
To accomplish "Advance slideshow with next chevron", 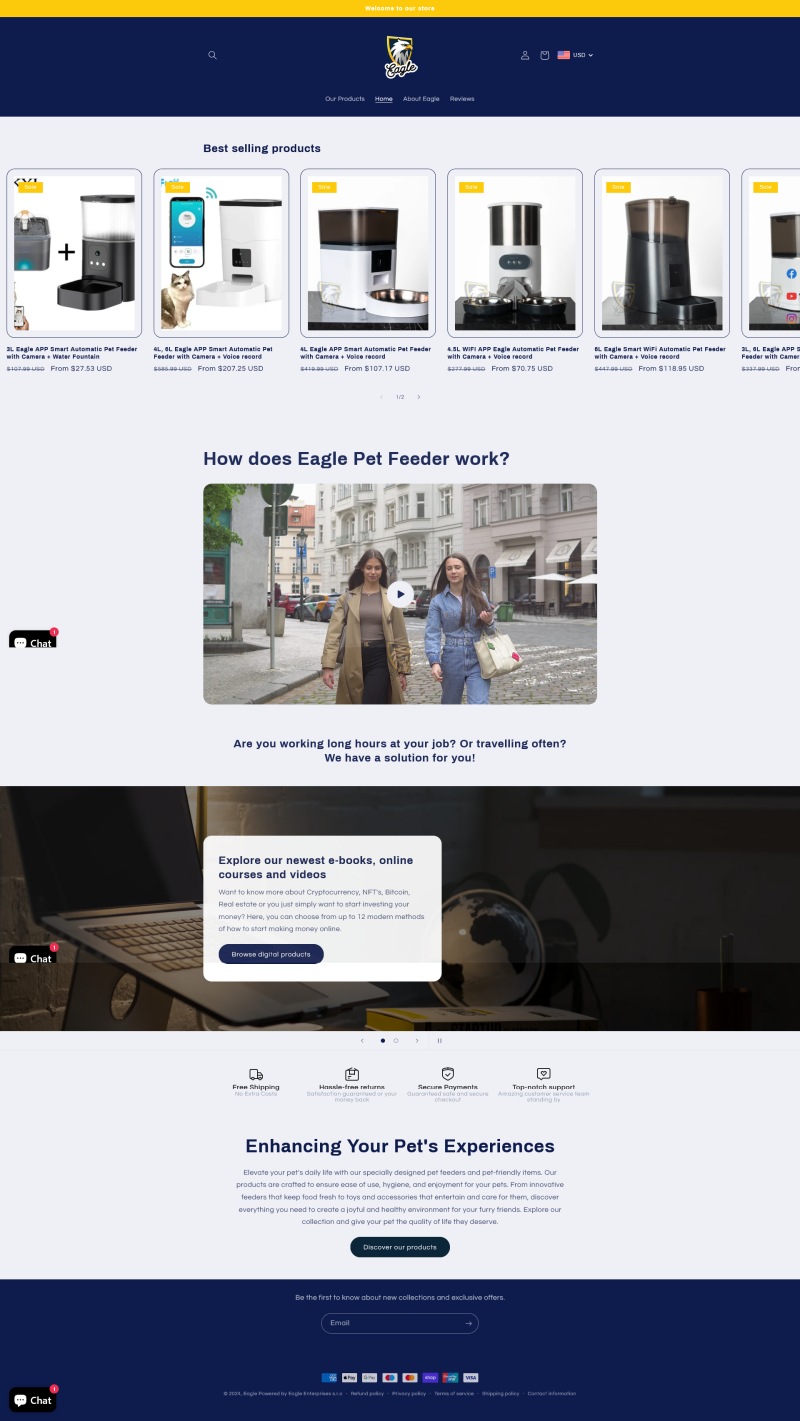I will coord(417,1040).
